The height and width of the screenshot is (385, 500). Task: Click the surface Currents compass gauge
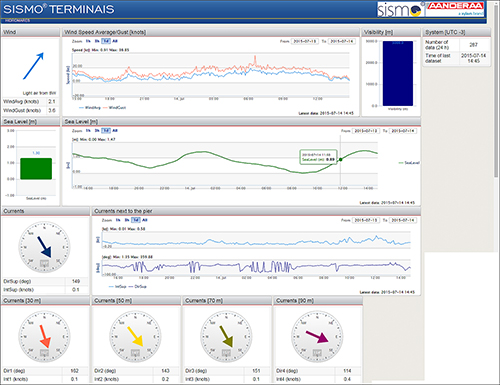point(44,247)
